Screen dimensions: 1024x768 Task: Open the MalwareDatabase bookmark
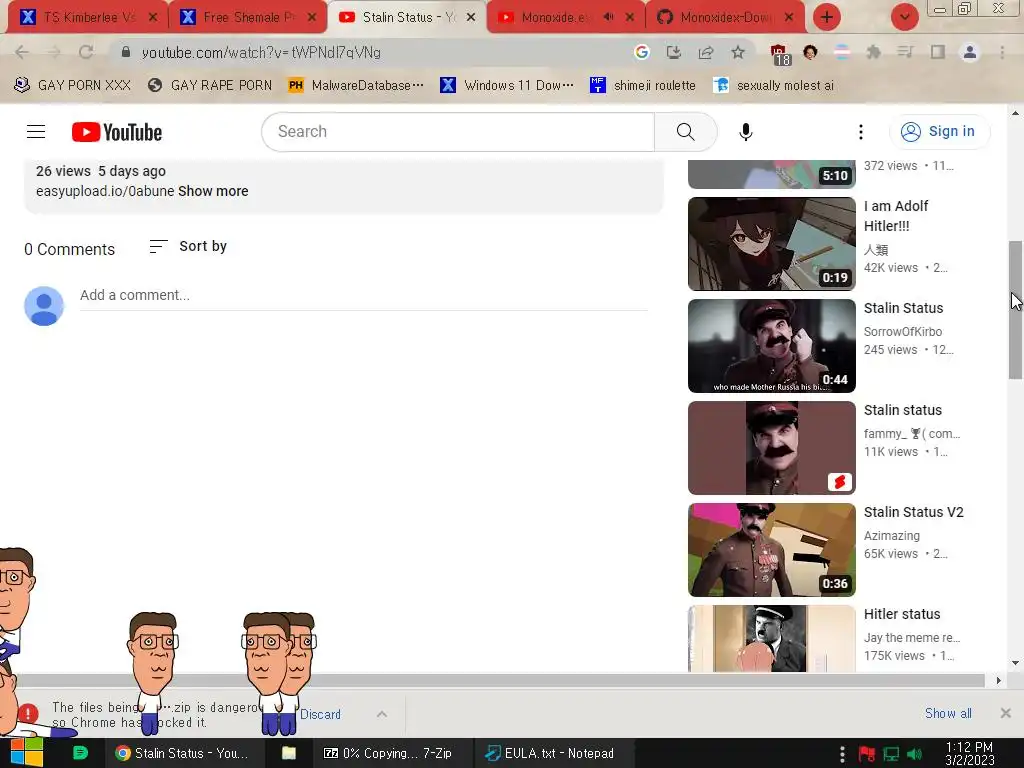tap(356, 85)
